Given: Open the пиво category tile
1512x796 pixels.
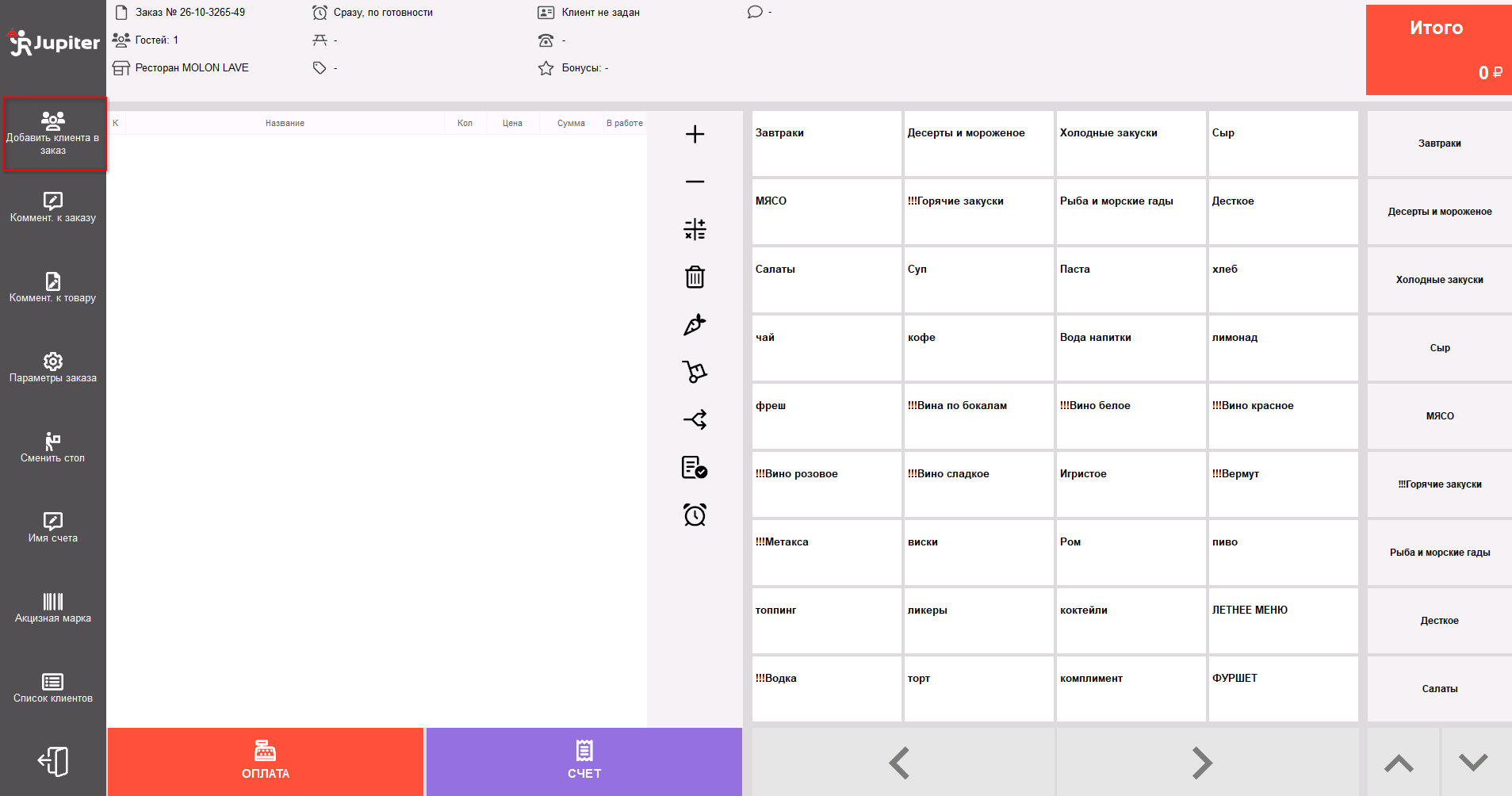Looking at the screenshot, I should click(x=1283, y=553).
